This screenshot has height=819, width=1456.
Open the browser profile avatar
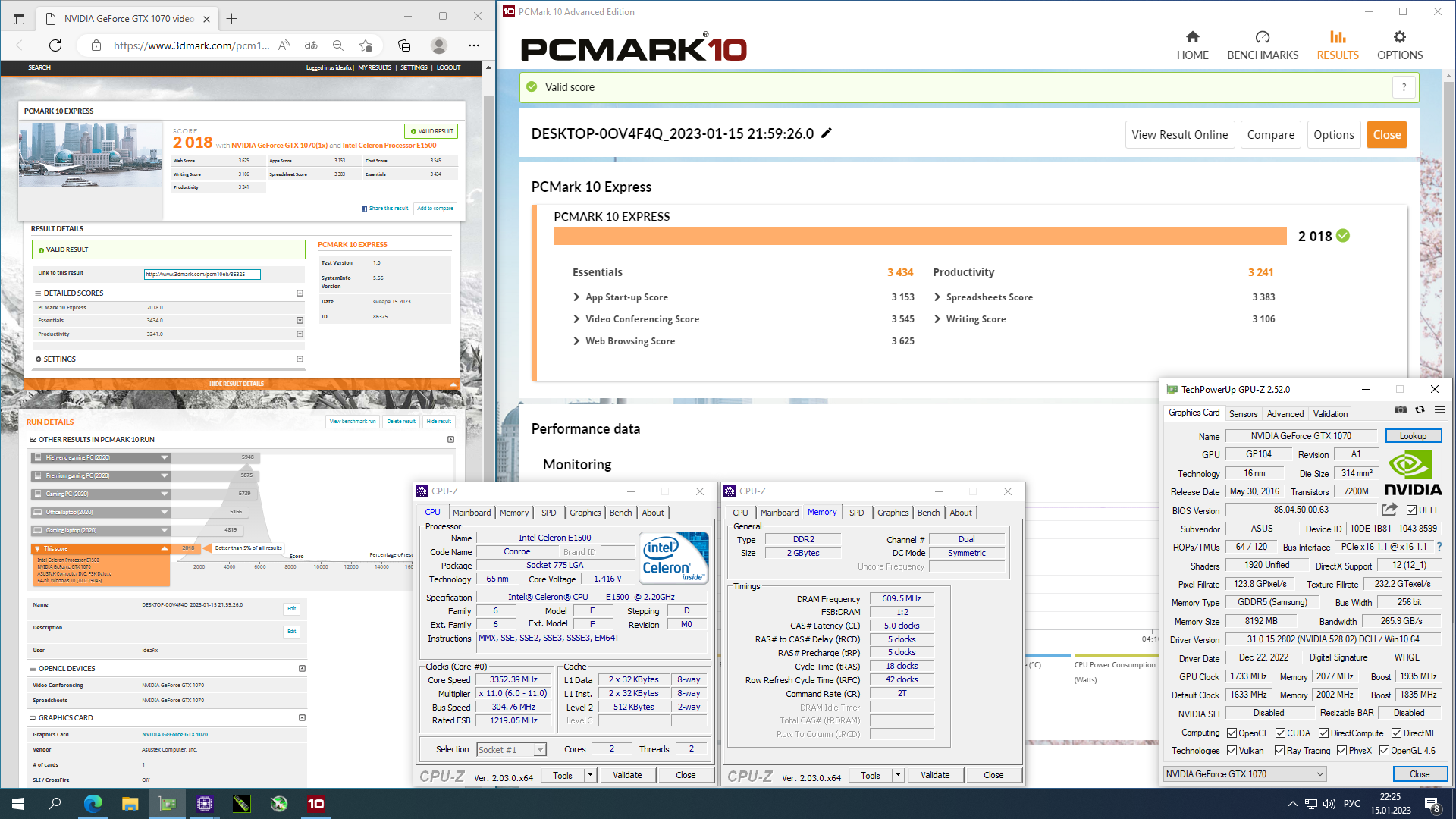[x=438, y=45]
